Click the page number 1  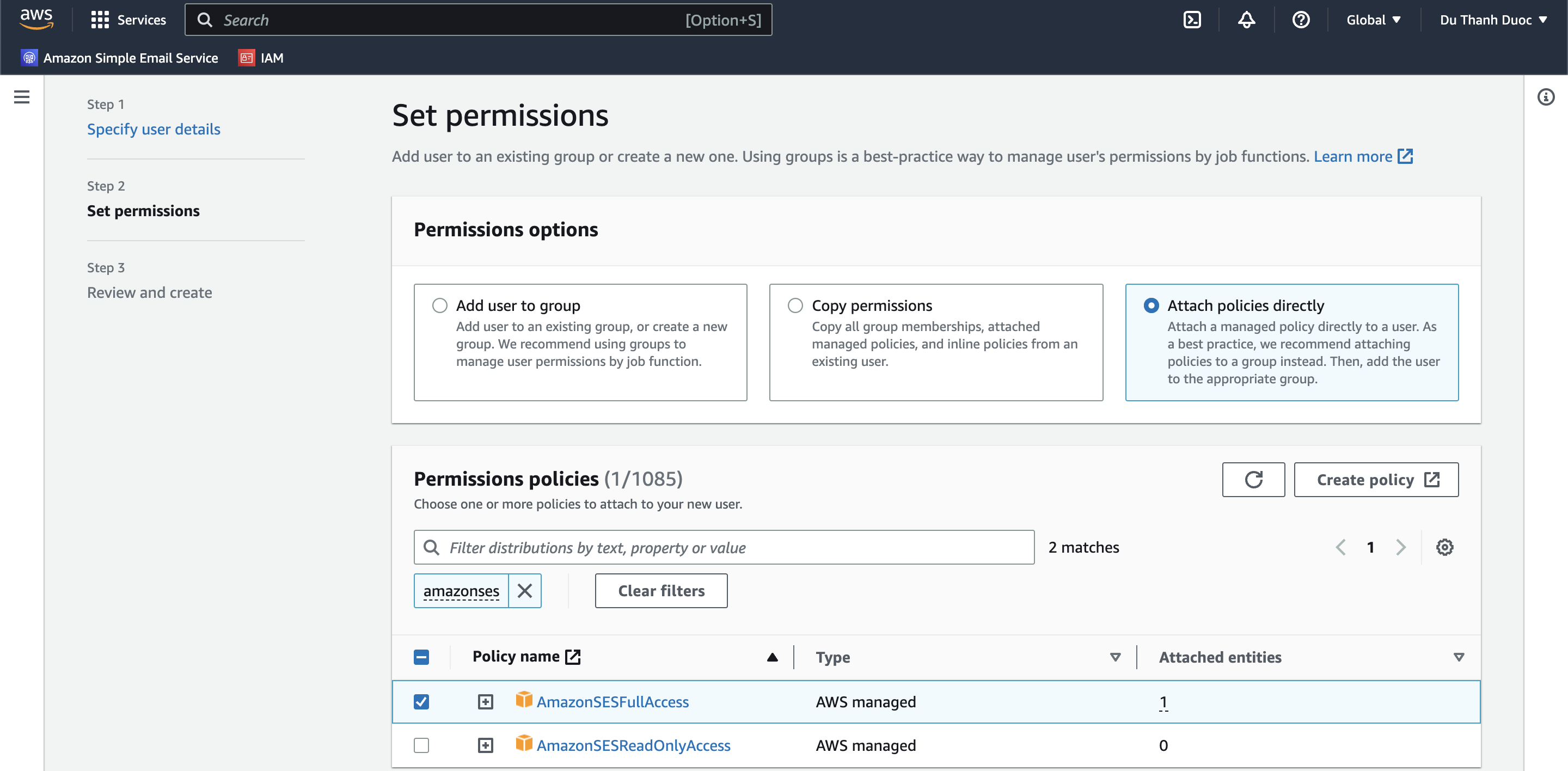tap(1370, 547)
